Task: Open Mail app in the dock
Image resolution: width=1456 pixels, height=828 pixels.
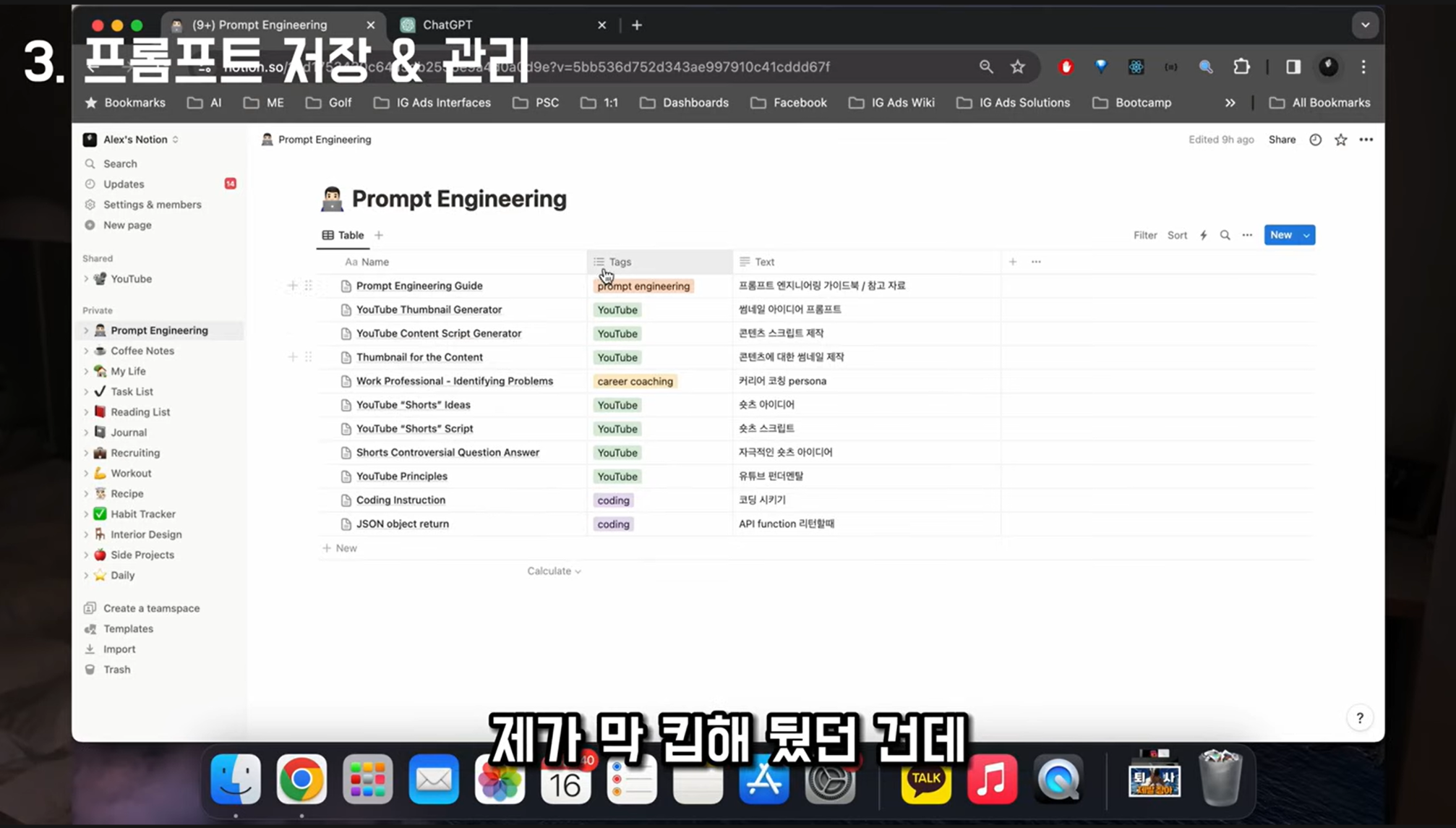Action: [x=434, y=779]
